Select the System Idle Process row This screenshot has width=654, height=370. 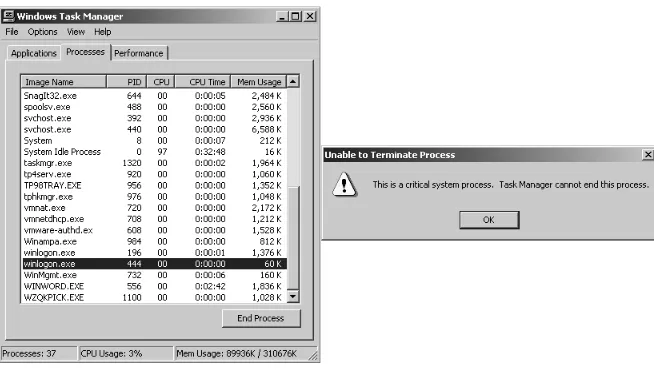point(154,152)
